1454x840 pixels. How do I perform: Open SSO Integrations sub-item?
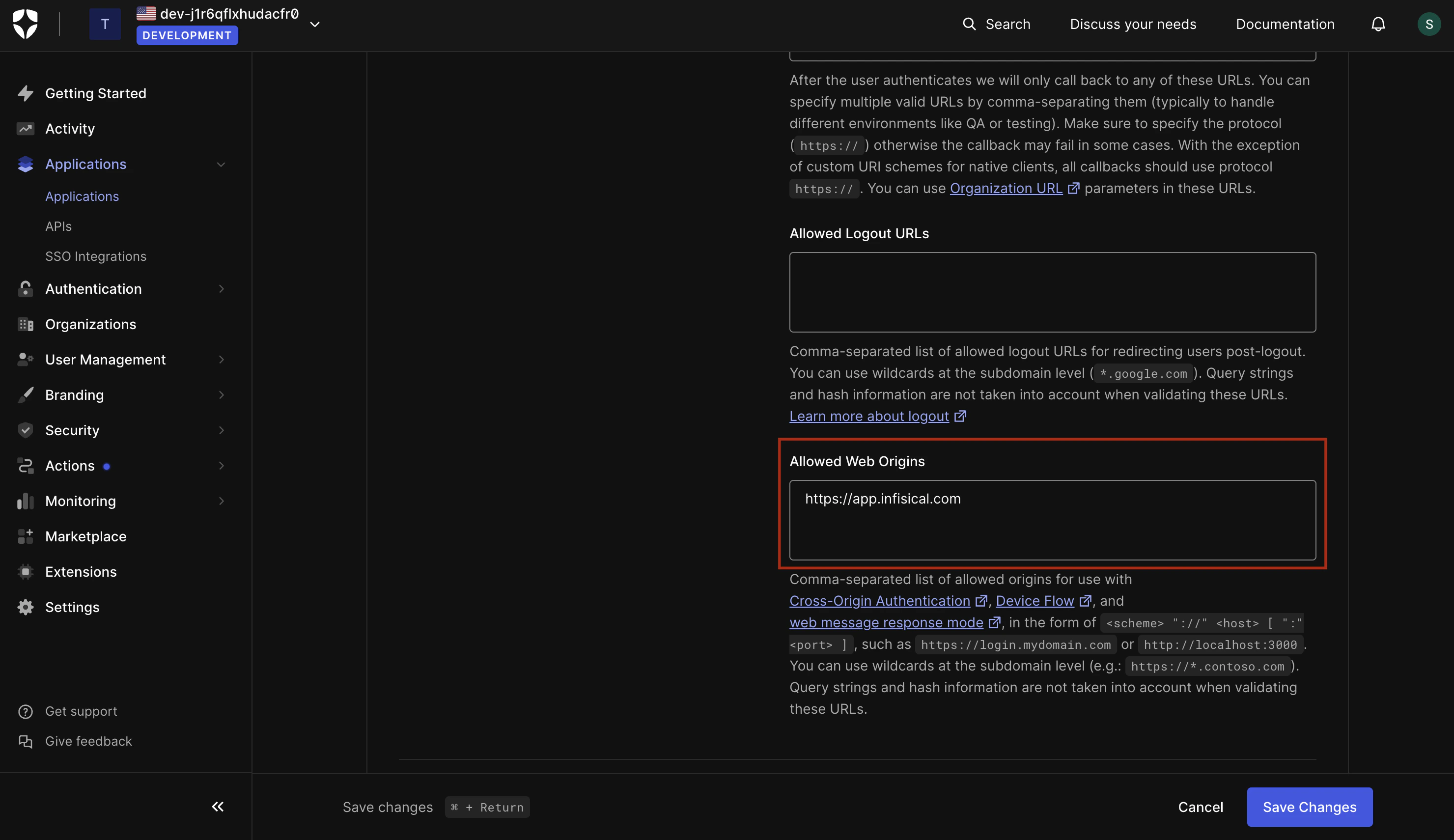click(x=96, y=256)
